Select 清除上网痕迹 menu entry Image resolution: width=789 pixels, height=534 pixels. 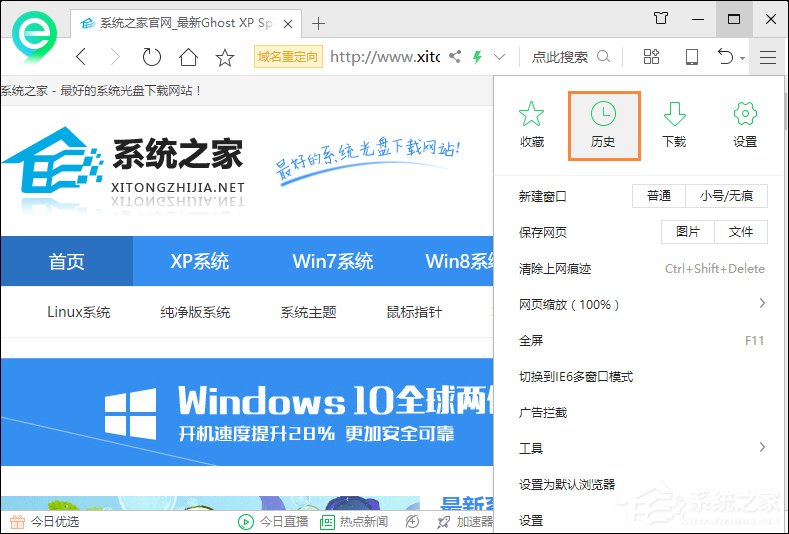(555, 269)
